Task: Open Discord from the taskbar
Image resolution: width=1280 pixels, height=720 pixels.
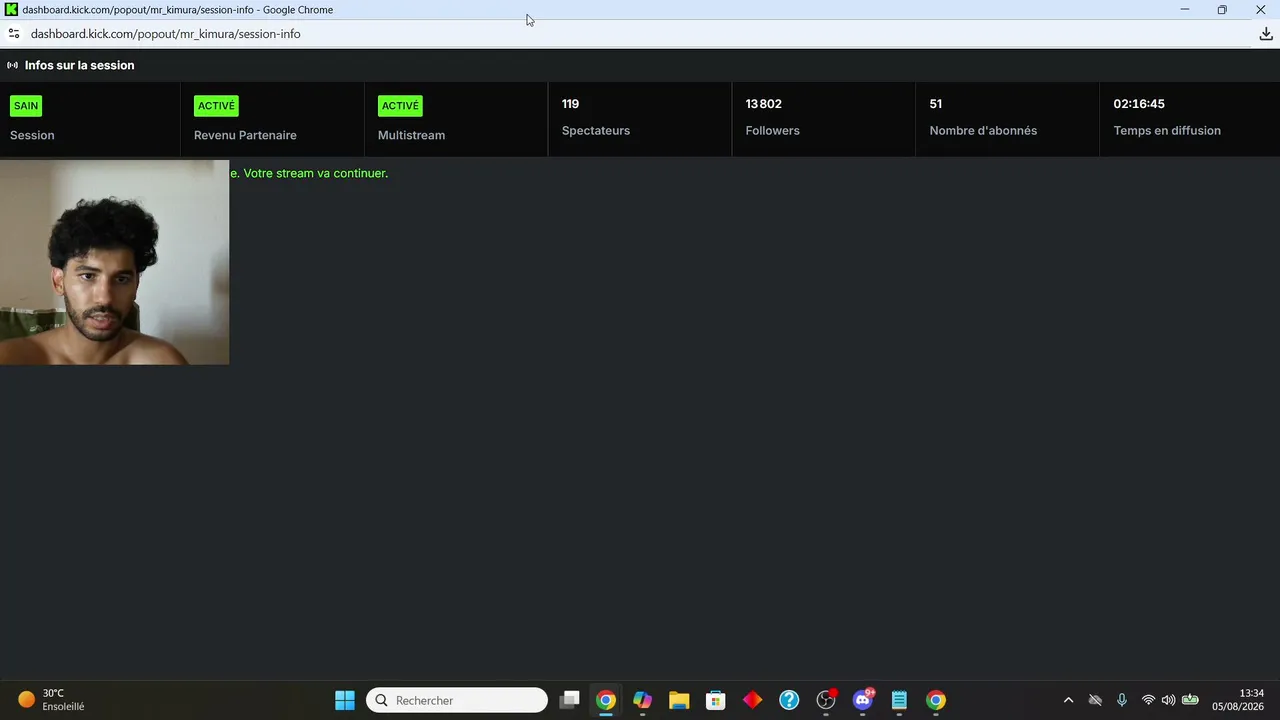Action: pyautogui.click(x=863, y=700)
